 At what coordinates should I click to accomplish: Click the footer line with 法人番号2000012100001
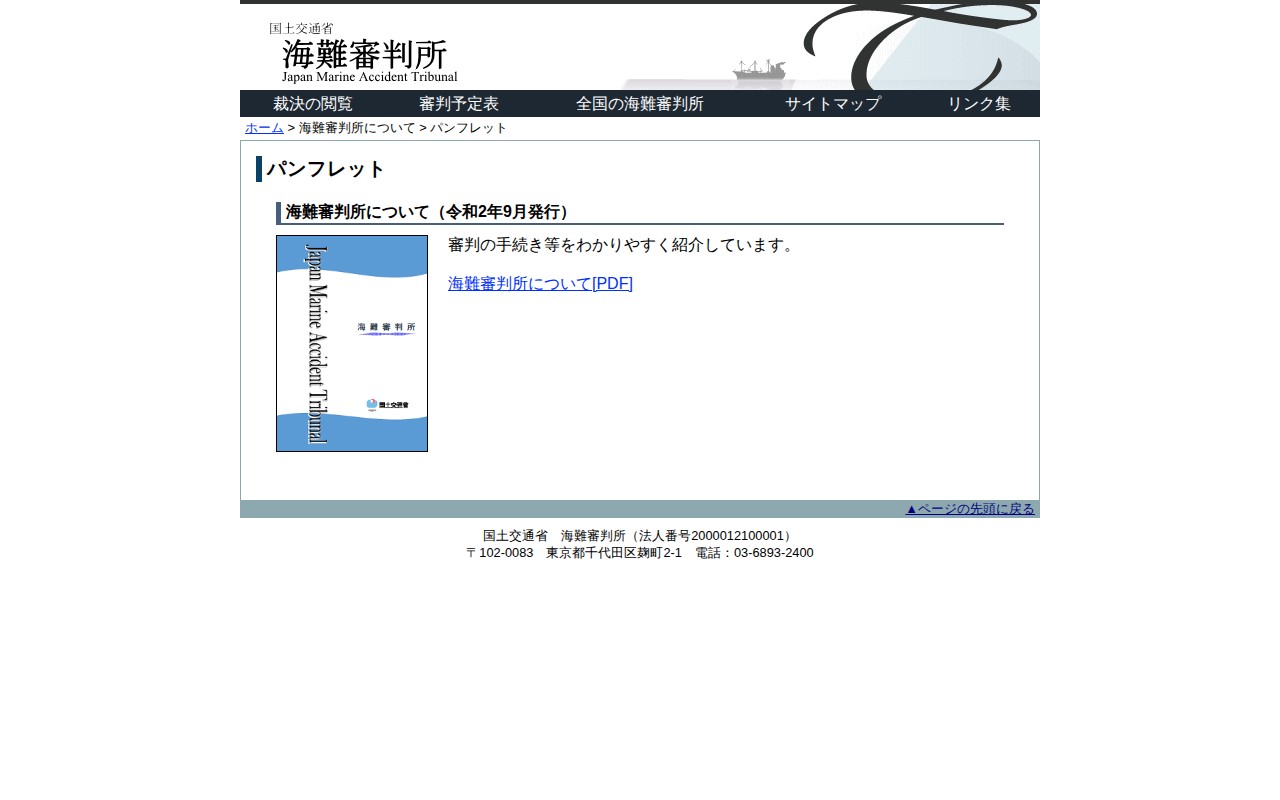(640, 536)
